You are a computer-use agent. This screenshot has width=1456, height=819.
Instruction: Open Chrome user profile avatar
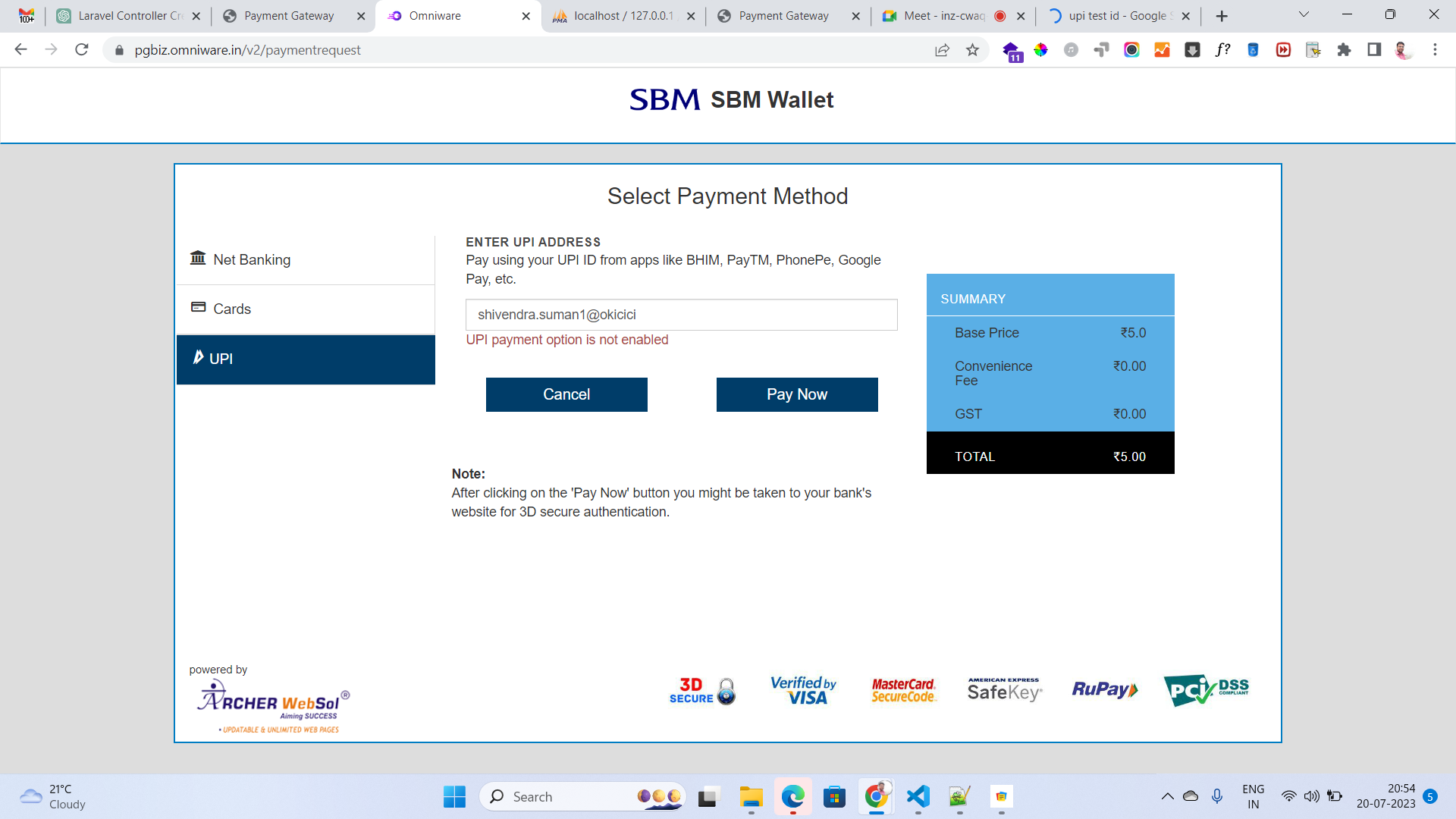coord(1404,50)
